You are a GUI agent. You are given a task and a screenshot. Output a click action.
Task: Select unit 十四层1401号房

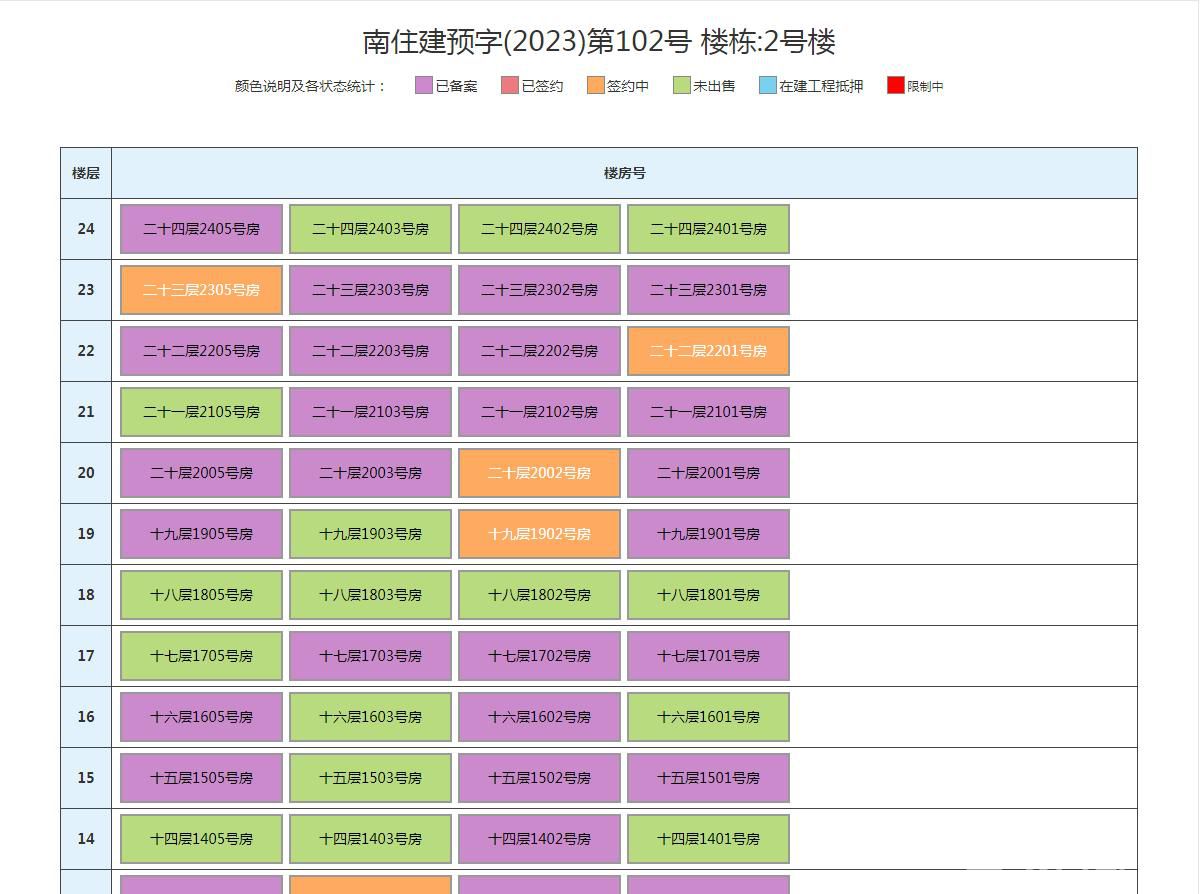pyautogui.click(x=708, y=839)
